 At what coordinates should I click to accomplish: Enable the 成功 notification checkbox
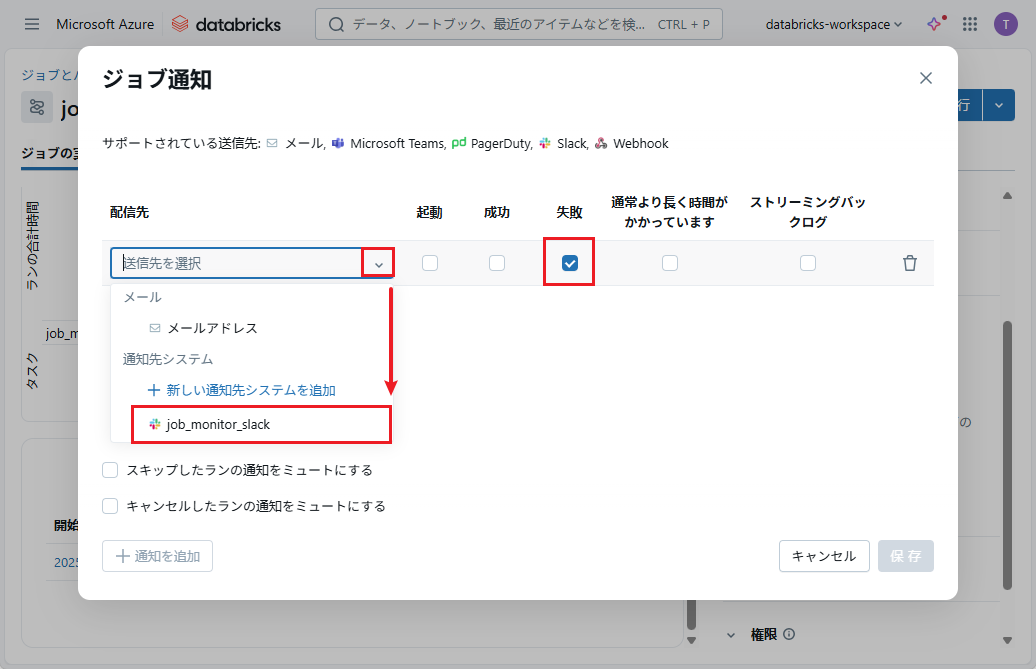tap(497, 263)
